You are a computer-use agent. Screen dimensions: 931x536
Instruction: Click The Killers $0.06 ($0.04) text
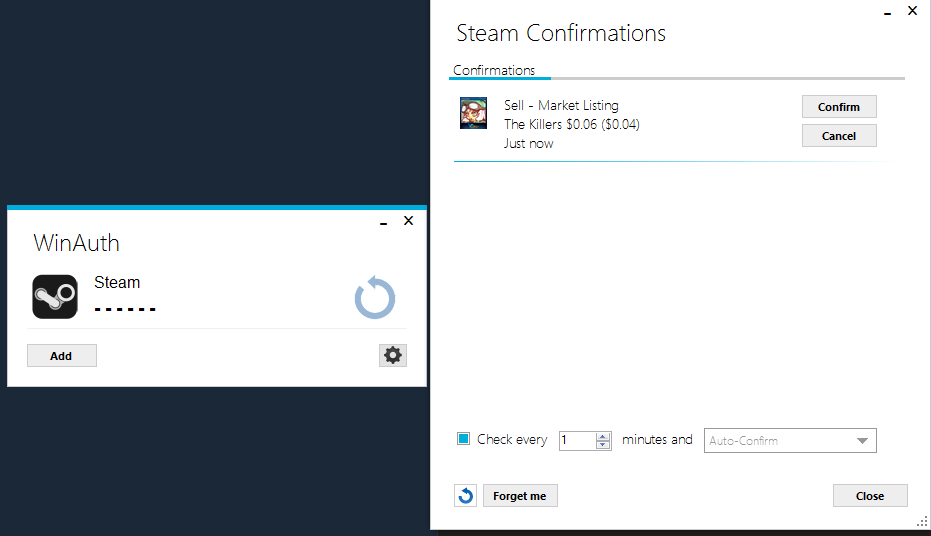click(572, 124)
